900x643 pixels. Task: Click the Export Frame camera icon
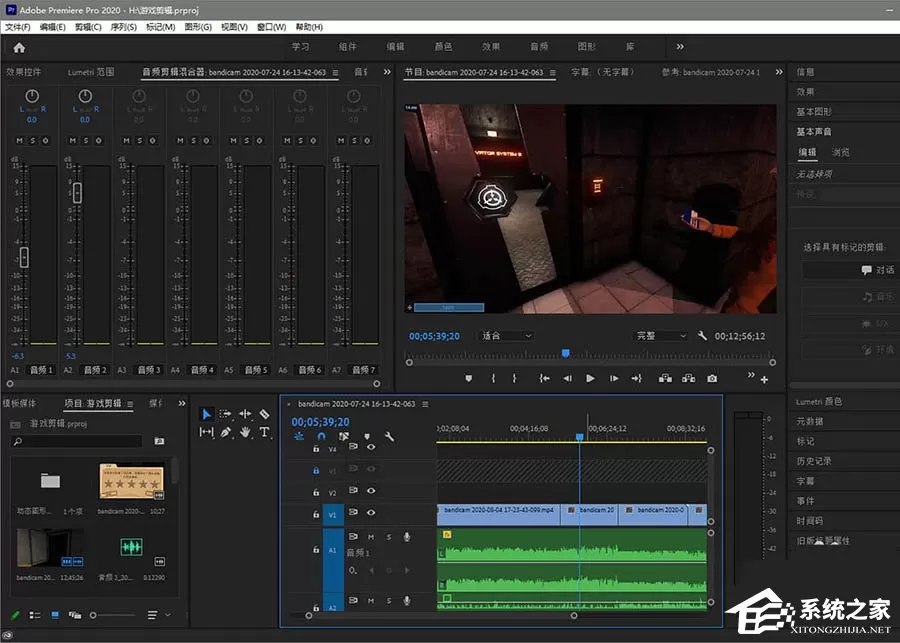[x=712, y=378]
